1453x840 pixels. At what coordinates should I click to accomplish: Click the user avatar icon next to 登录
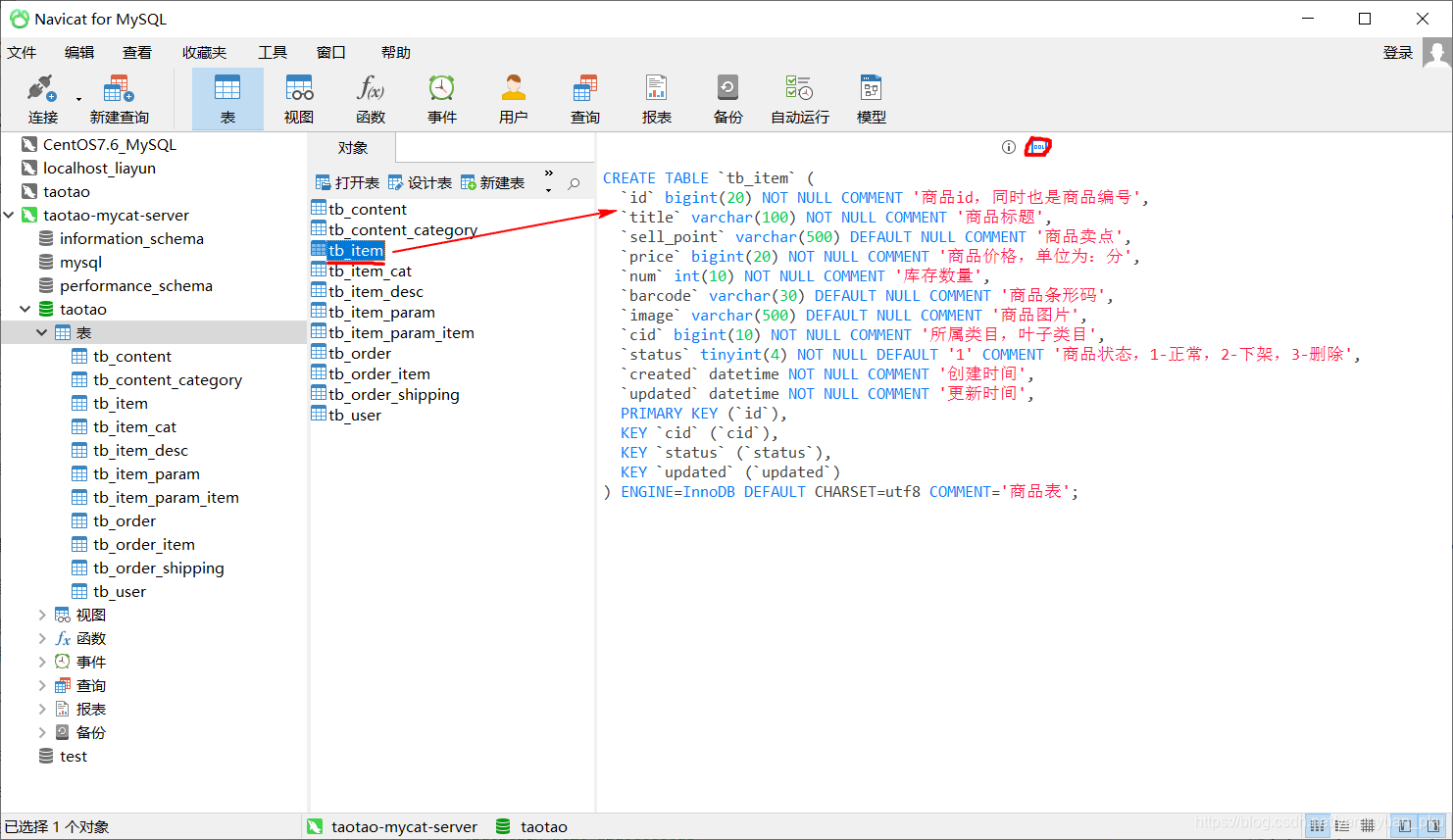[x=1436, y=53]
